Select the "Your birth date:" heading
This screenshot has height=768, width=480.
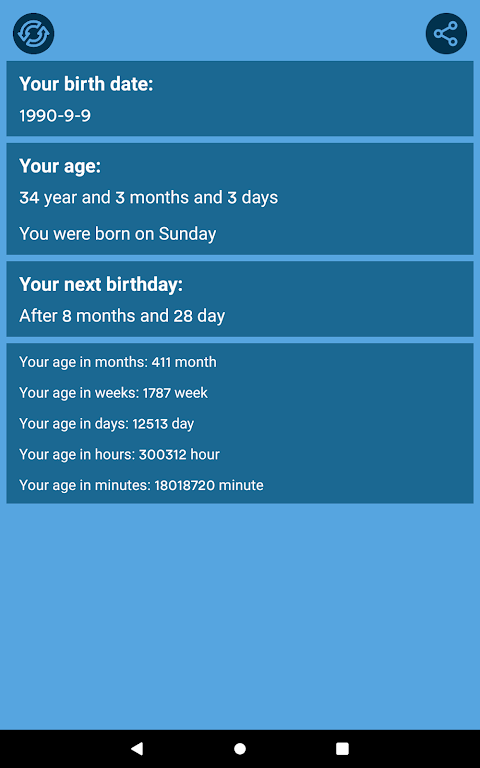click(86, 84)
